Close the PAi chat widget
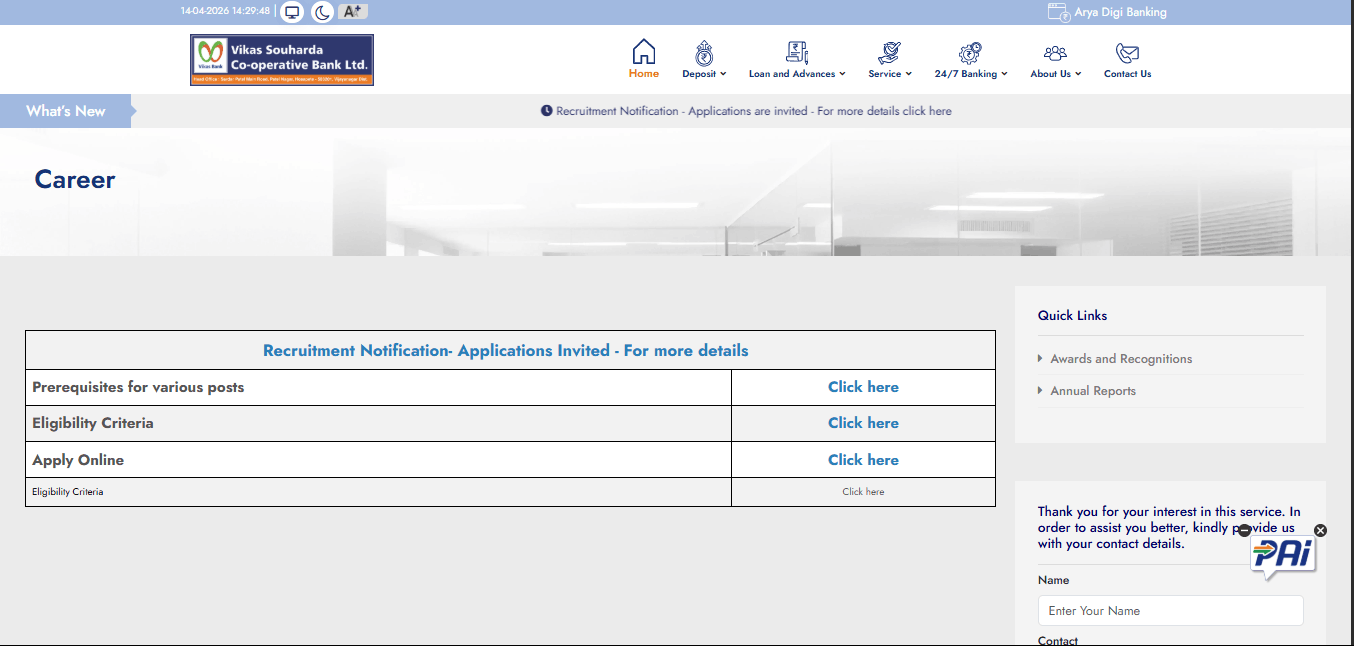 (1320, 530)
